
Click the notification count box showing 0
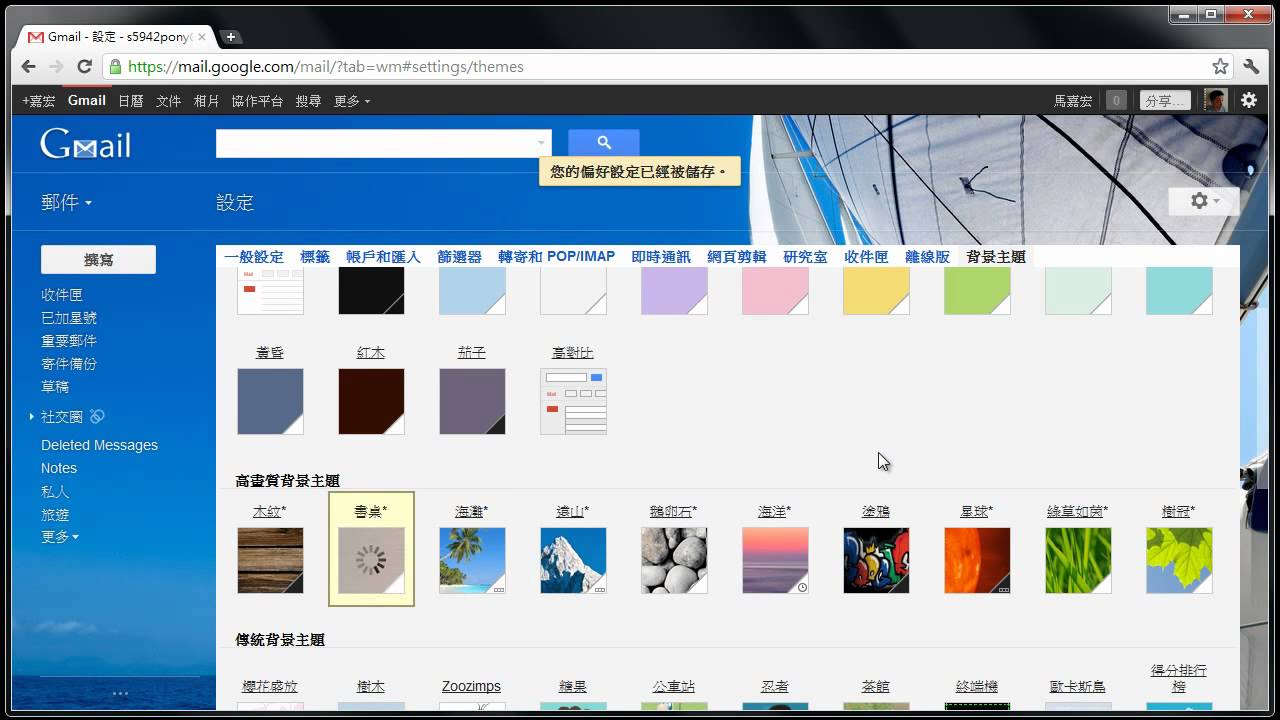[x=1116, y=100]
